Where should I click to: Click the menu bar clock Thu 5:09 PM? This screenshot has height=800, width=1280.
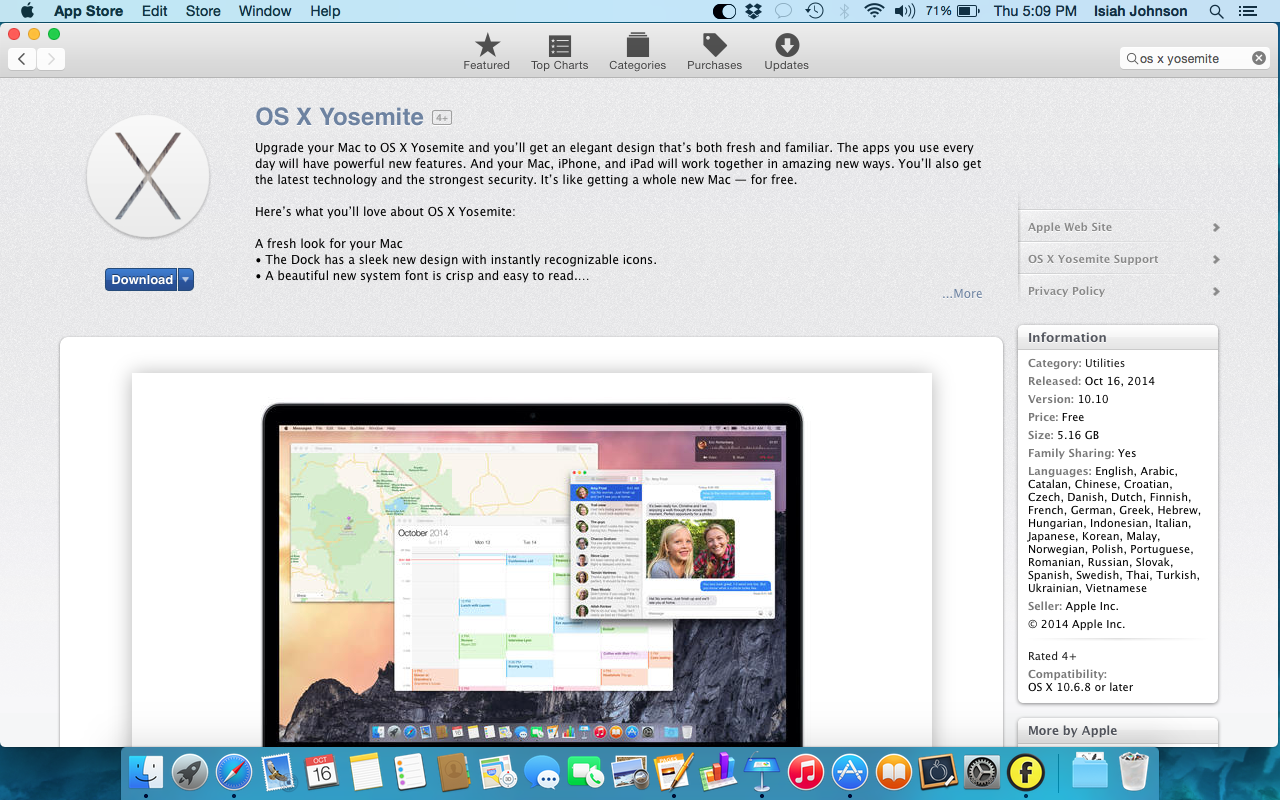click(1035, 11)
